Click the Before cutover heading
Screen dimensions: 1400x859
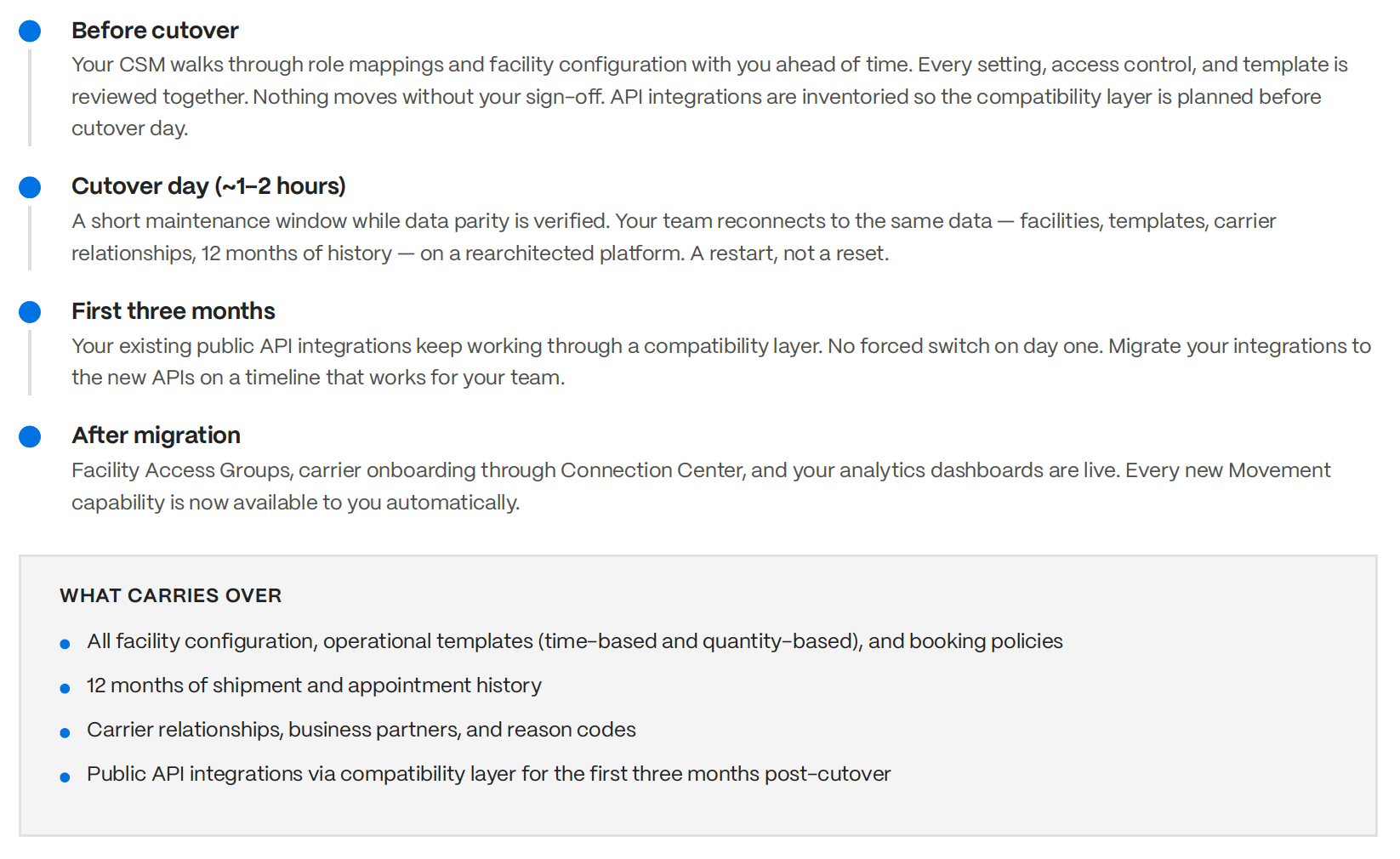[x=155, y=31]
